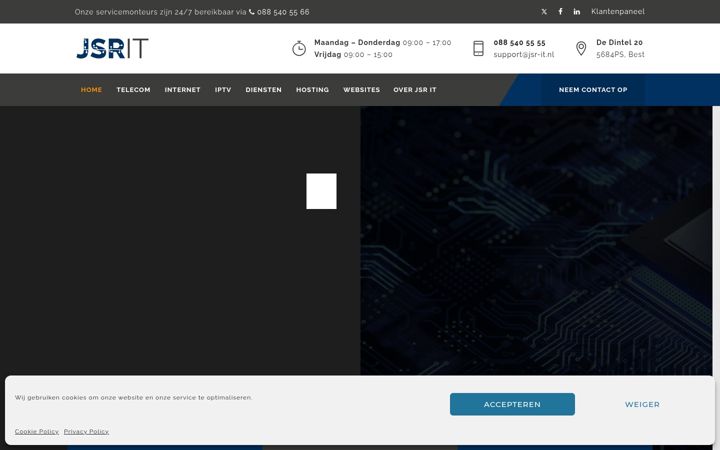Open the LinkedIn social icon
Viewport: 720px width, 450px height.
[x=577, y=11]
